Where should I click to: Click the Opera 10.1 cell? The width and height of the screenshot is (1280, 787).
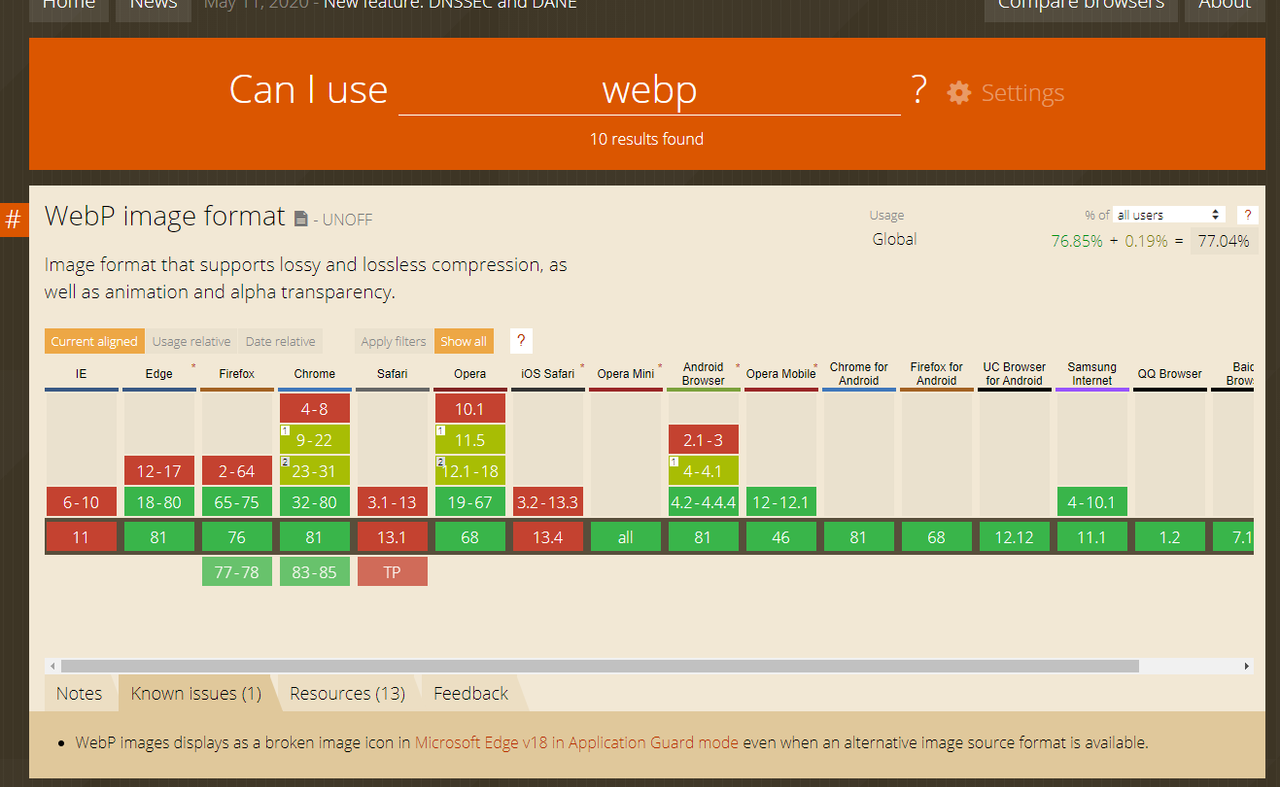point(470,408)
